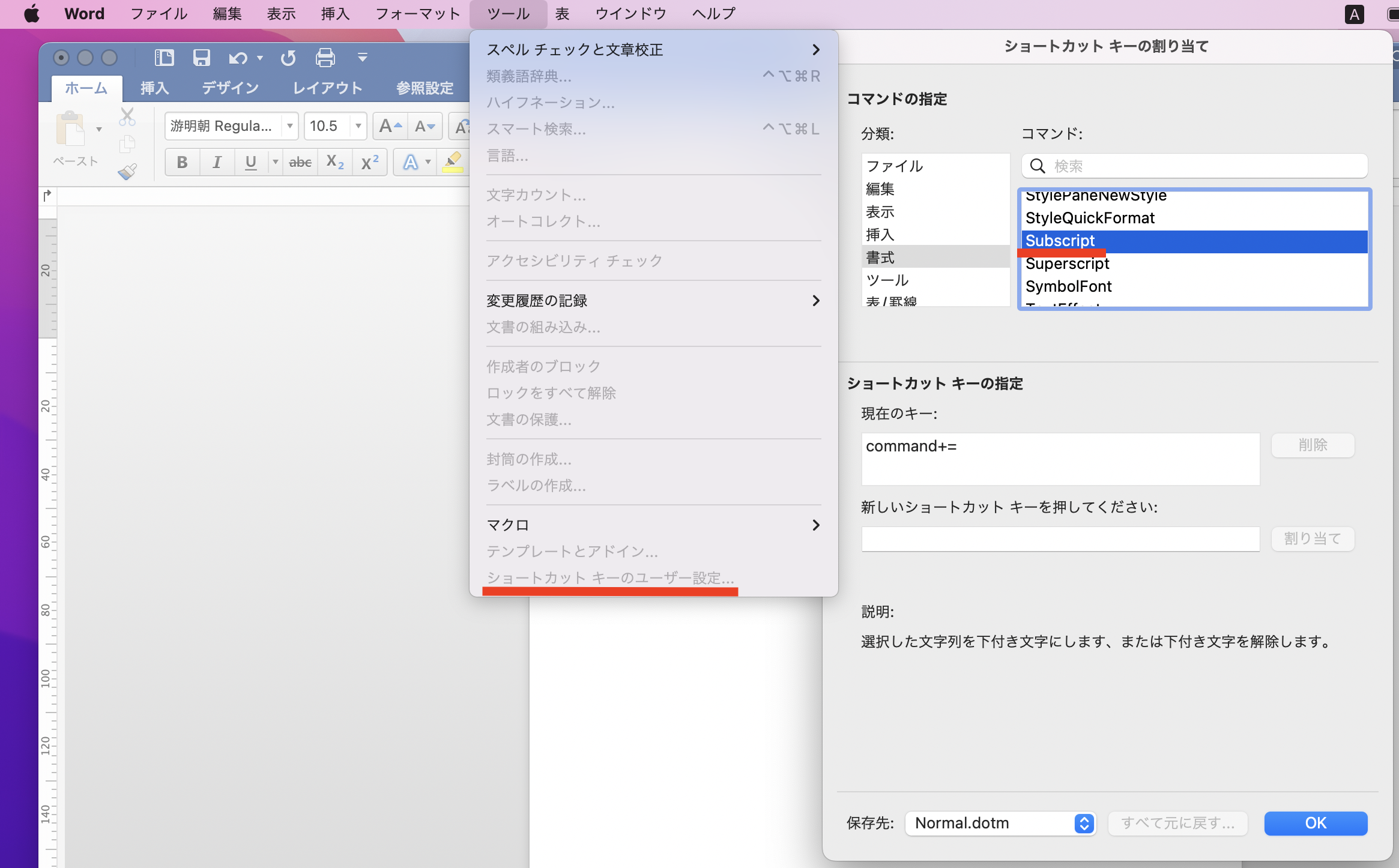The image size is (1399, 868).
Task: Click the Redo circular arrow icon
Action: (x=288, y=58)
